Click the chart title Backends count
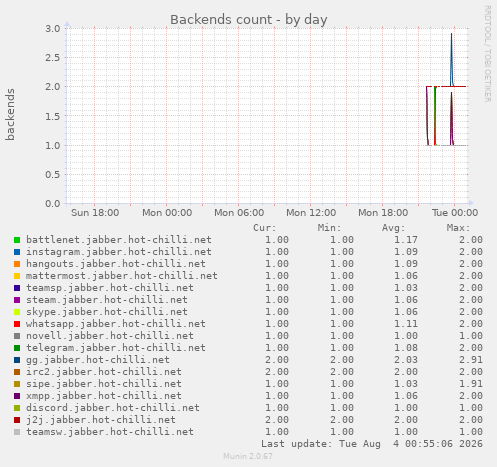The image size is (497, 467). [249, 20]
